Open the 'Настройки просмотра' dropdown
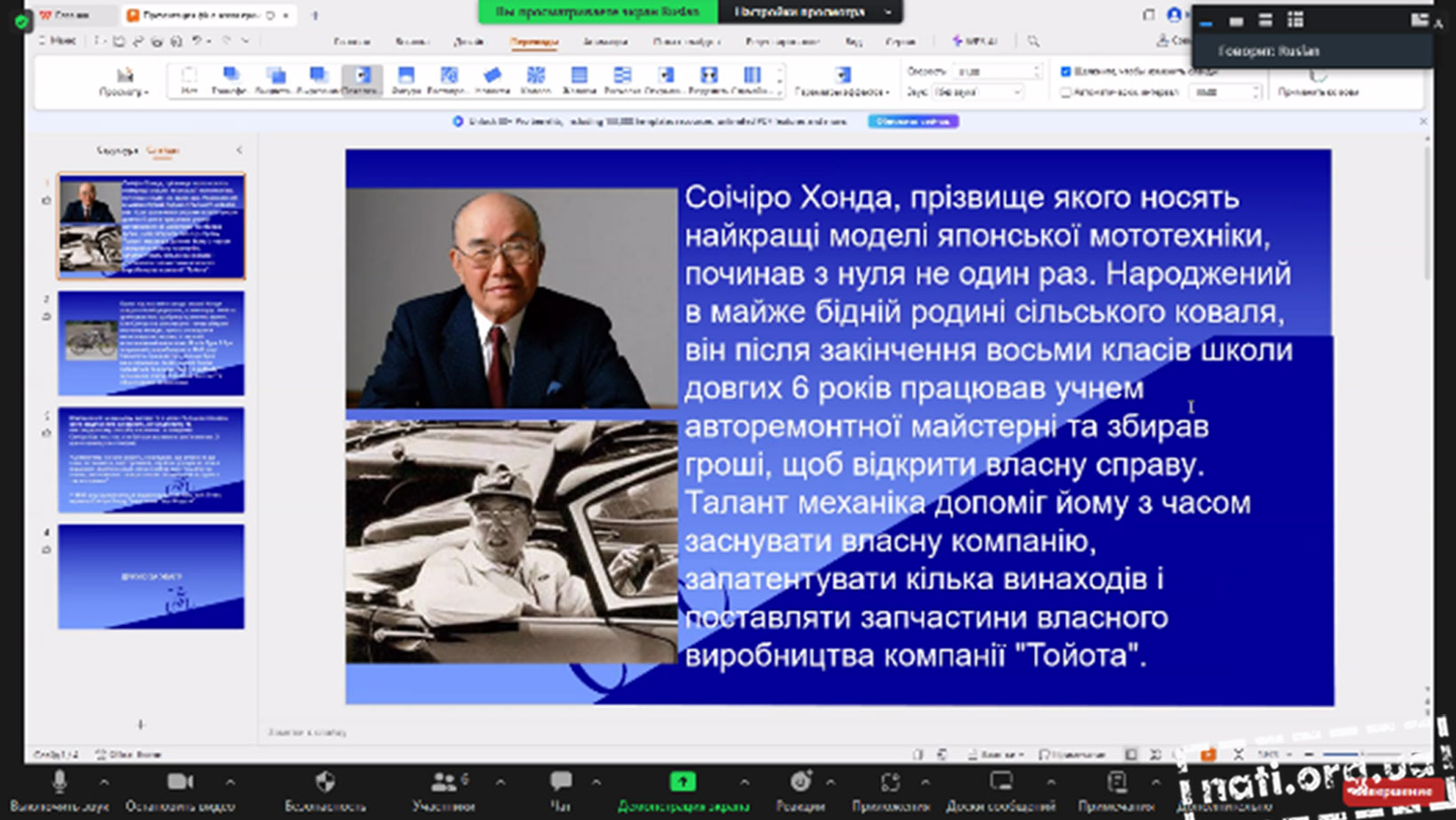Viewport: 1456px width, 820px height. tap(812, 12)
